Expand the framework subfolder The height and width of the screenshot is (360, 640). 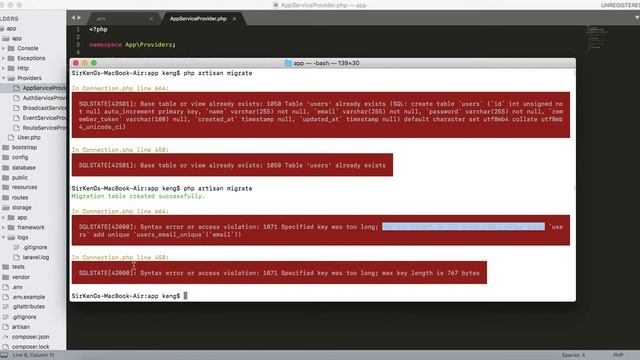(x=4, y=227)
